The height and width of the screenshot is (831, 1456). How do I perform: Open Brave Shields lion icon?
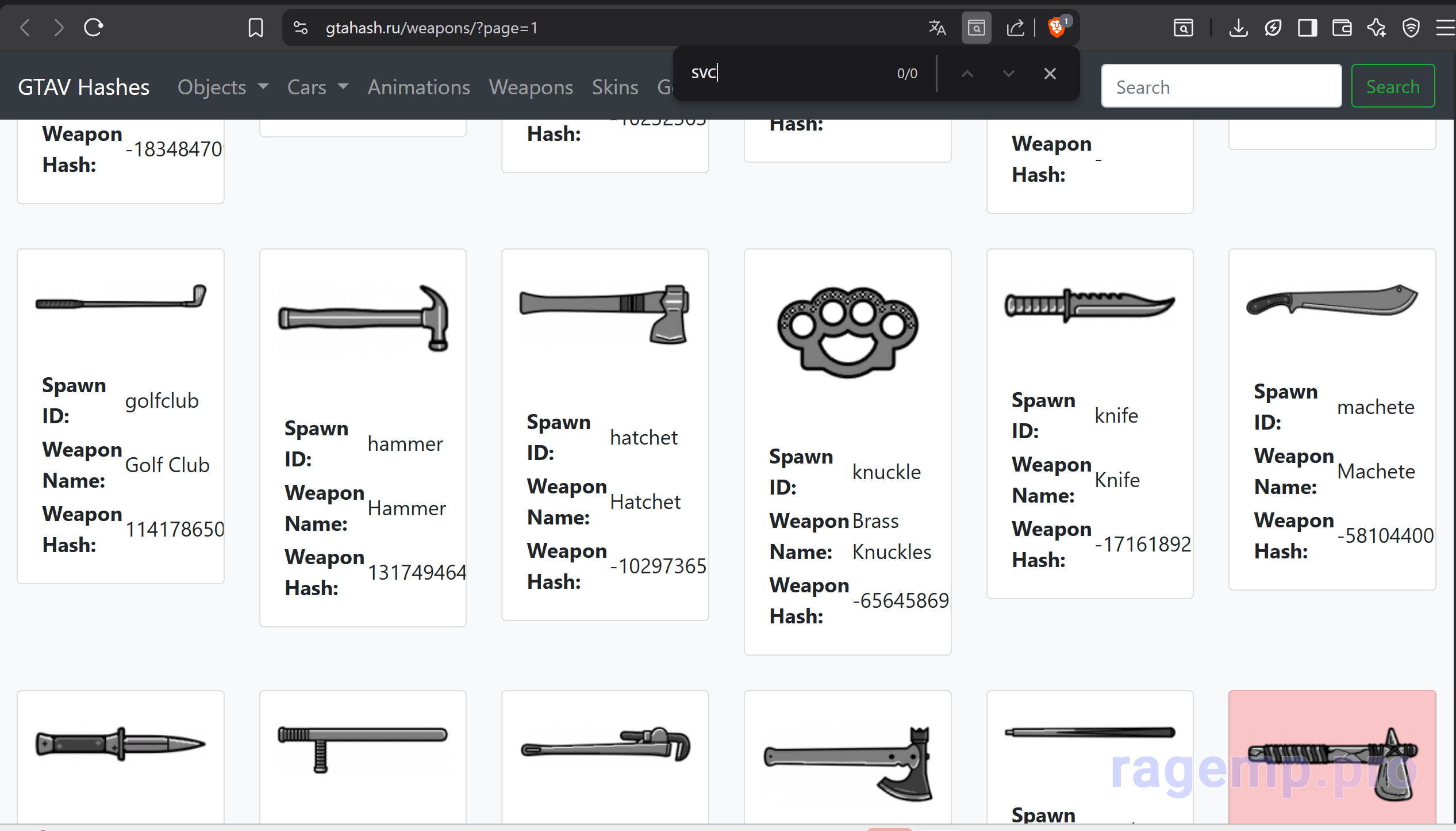[x=1057, y=28]
